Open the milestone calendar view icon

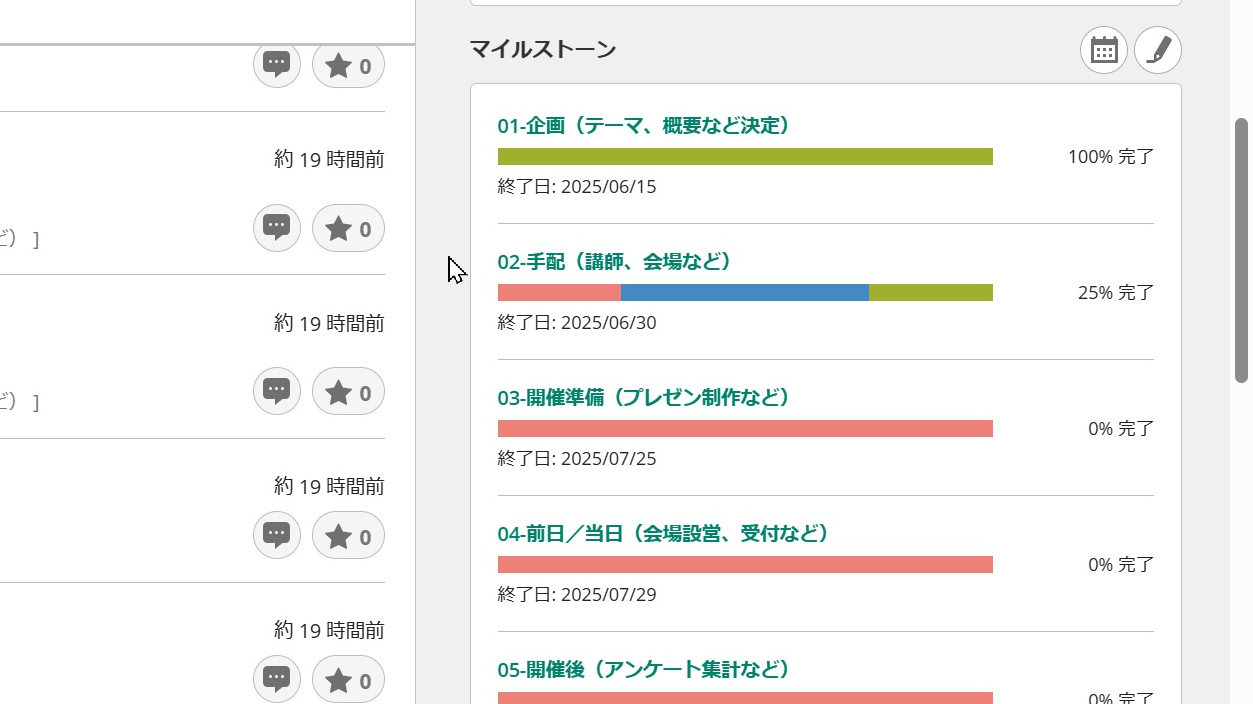tap(1104, 50)
